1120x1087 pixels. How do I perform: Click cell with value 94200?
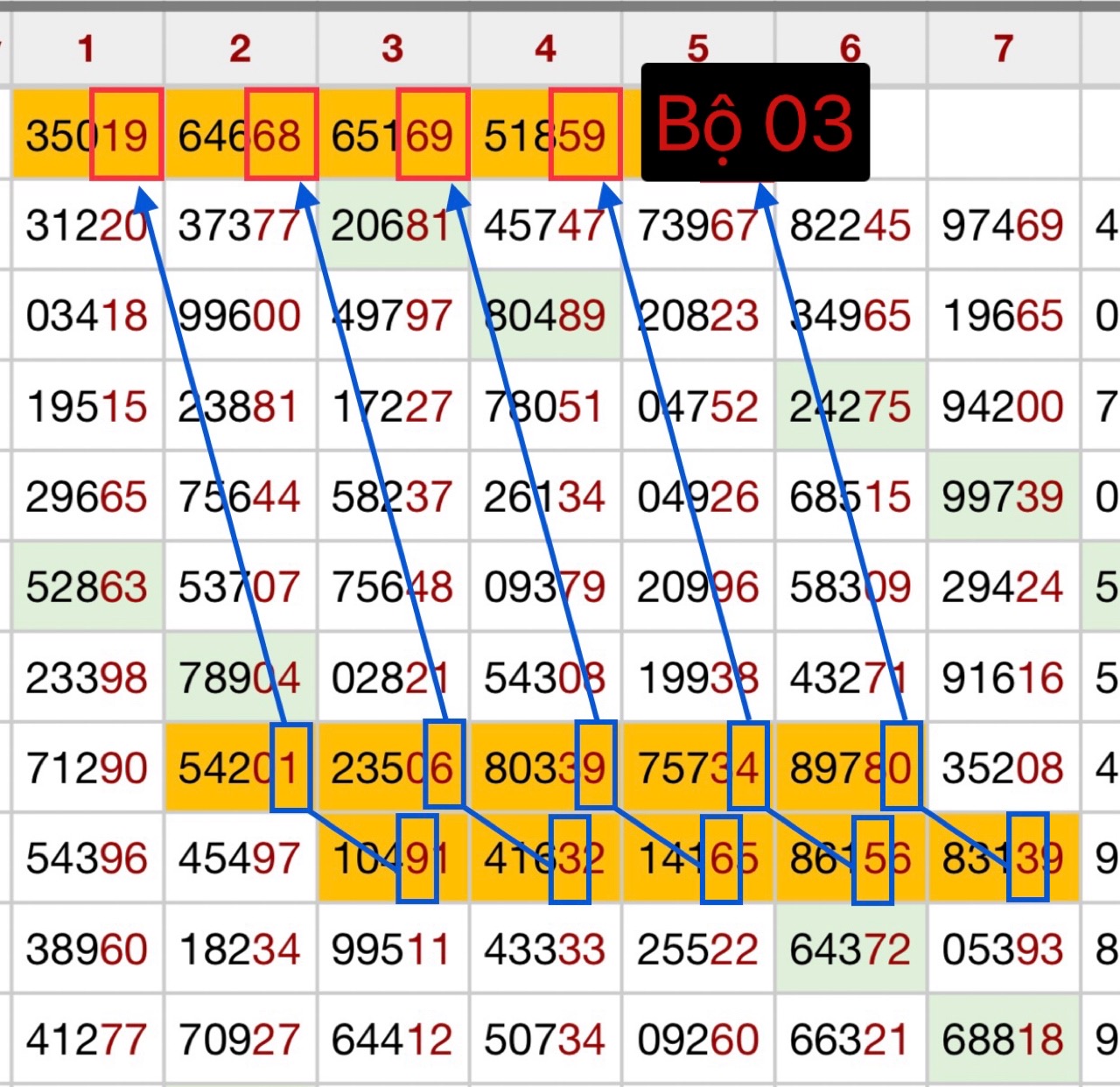click(x=1004, y=406)
